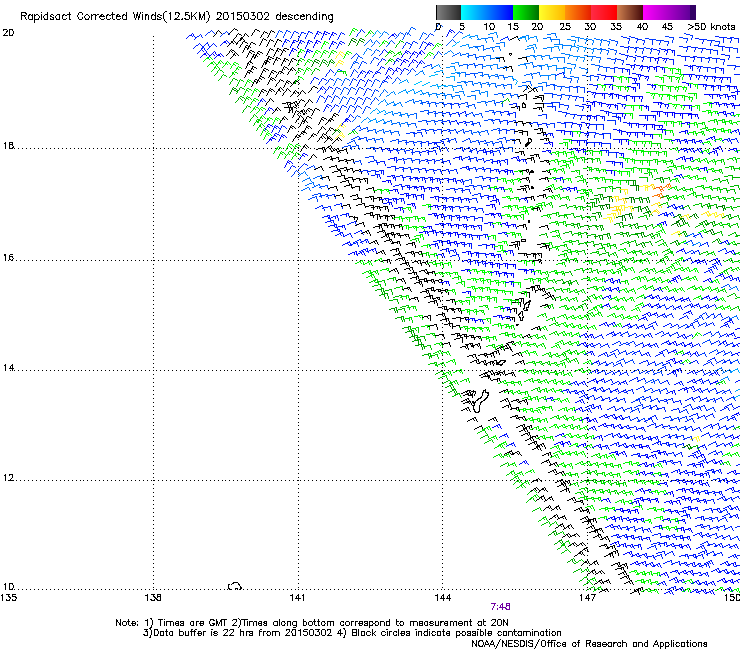Click the Guam island outline near 13.5N
The image size is (740, 650).
[480, 401]
